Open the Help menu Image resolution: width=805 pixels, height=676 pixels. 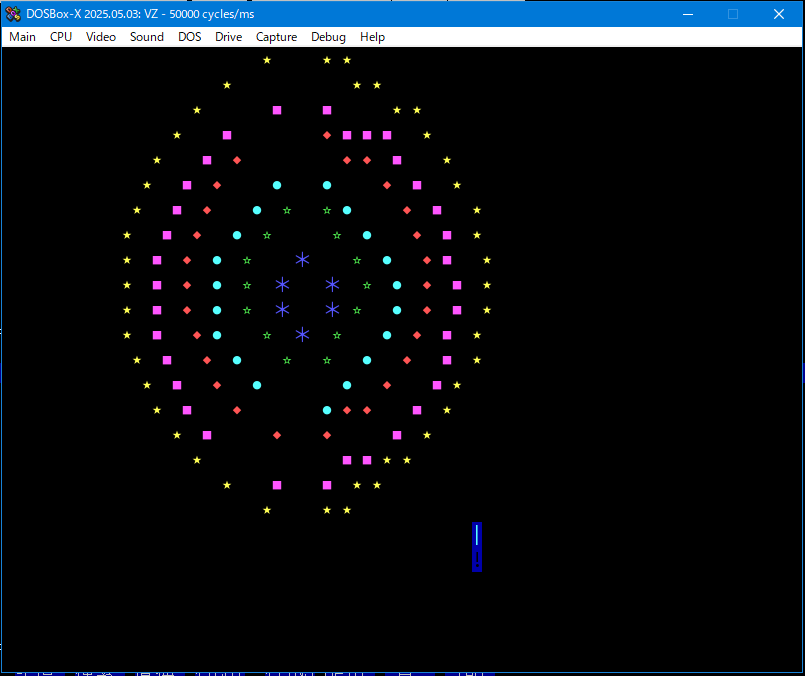(x=372, y=37)
